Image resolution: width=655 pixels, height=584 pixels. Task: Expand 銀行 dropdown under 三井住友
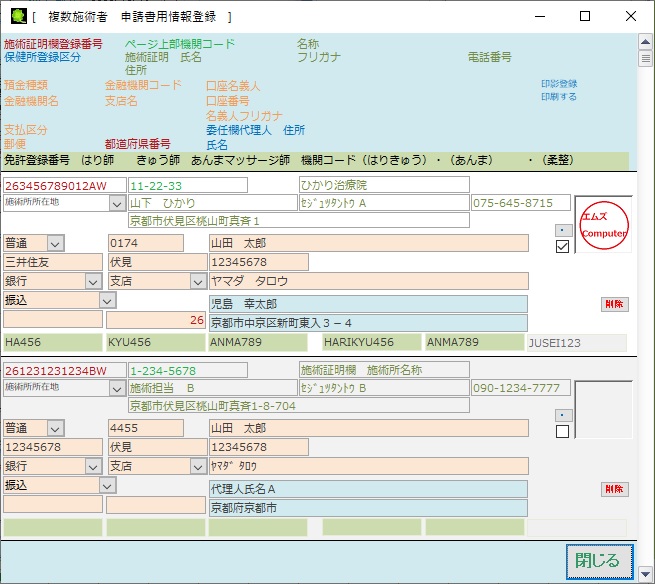93,282
